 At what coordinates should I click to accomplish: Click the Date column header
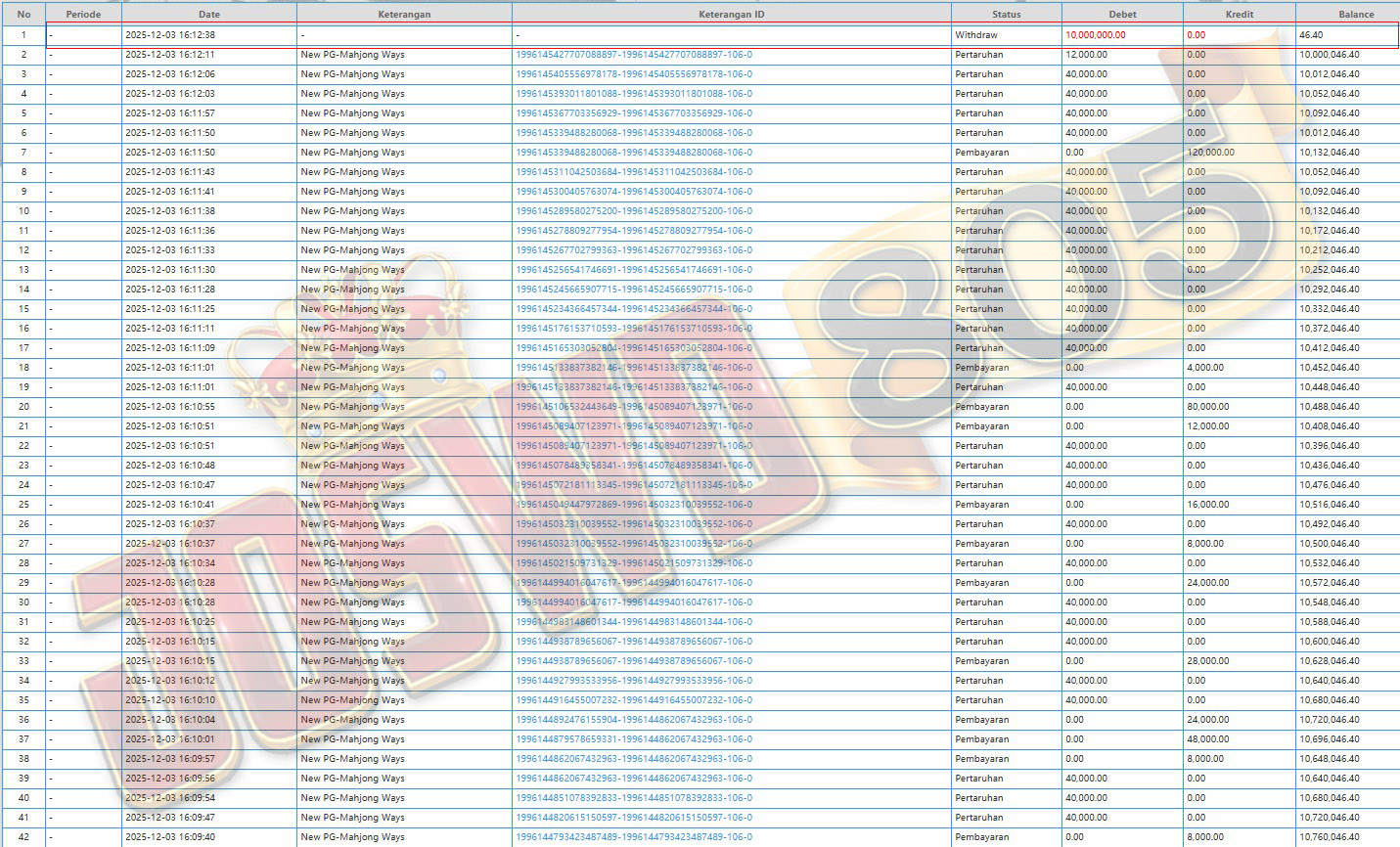(x=208, y=15)
